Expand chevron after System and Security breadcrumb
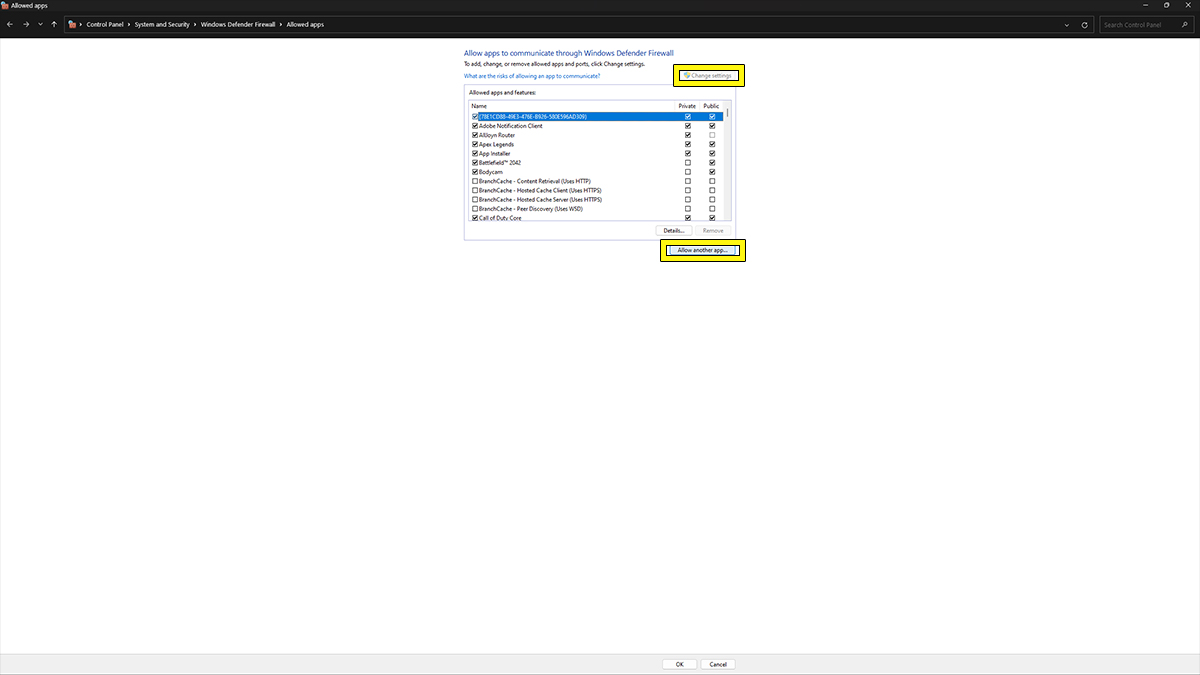 click(x=194, y=24)
